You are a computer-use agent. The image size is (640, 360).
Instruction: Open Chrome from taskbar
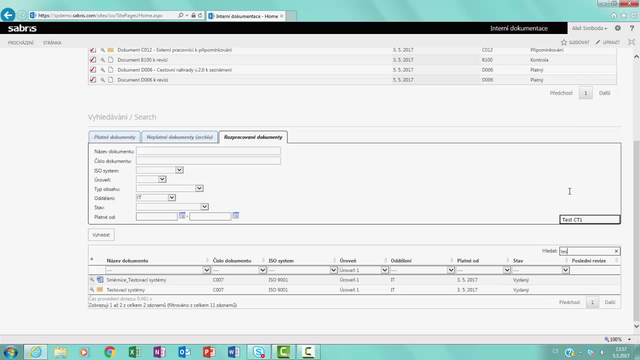pyautogui.click(x=109, y=352)
